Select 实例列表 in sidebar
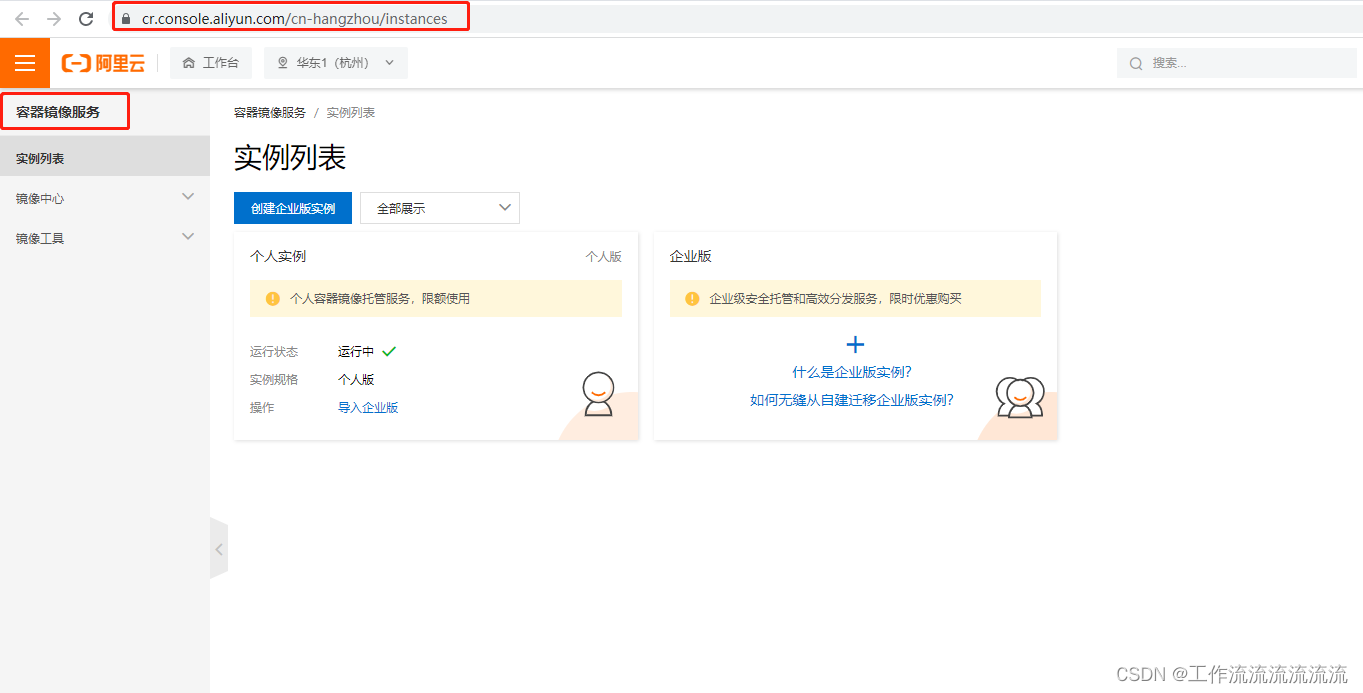The width and height of the screenshot is (1363, 693). [x=105, y=158]
